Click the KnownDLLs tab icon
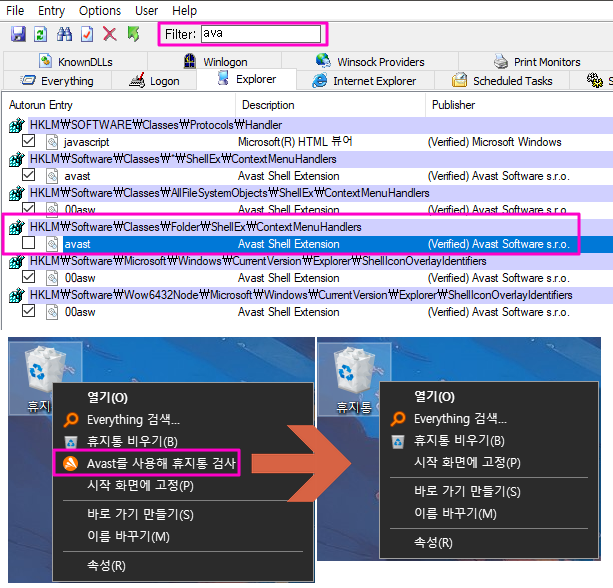 click(45, 61)
